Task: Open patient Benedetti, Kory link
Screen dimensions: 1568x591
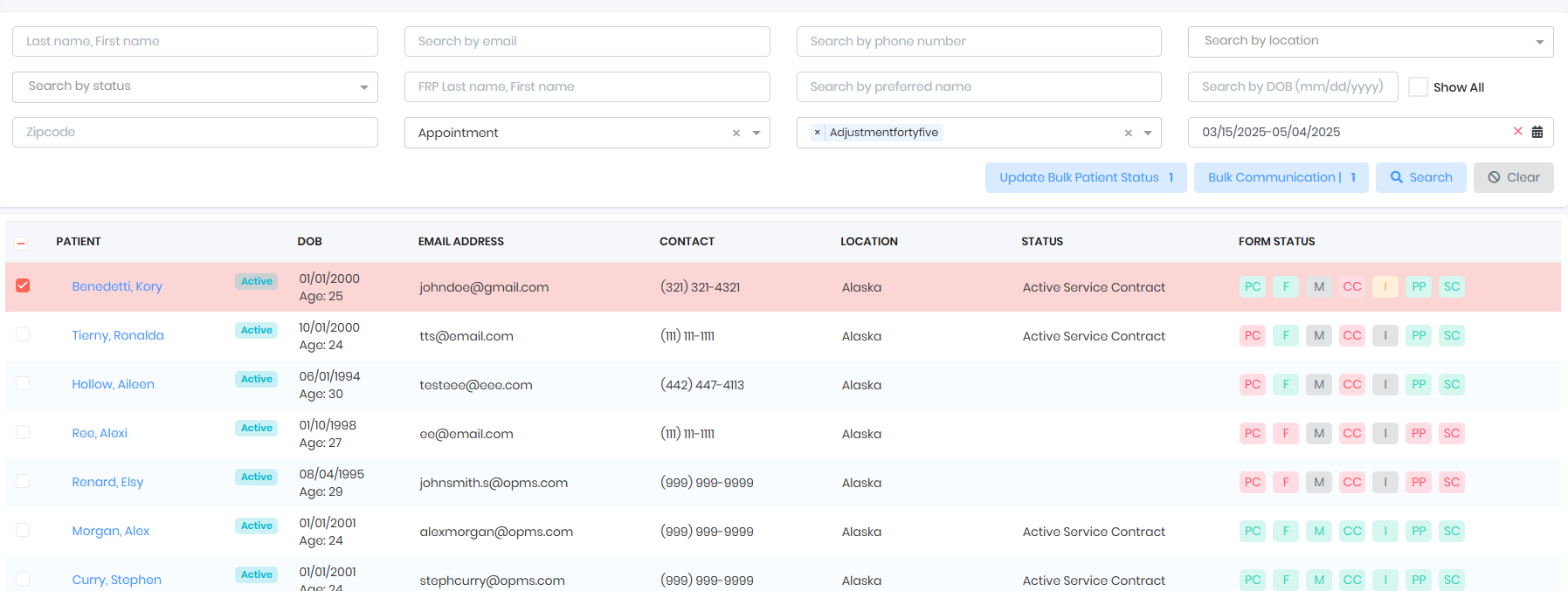Action: pyautogui.click(x=117, y=286)
